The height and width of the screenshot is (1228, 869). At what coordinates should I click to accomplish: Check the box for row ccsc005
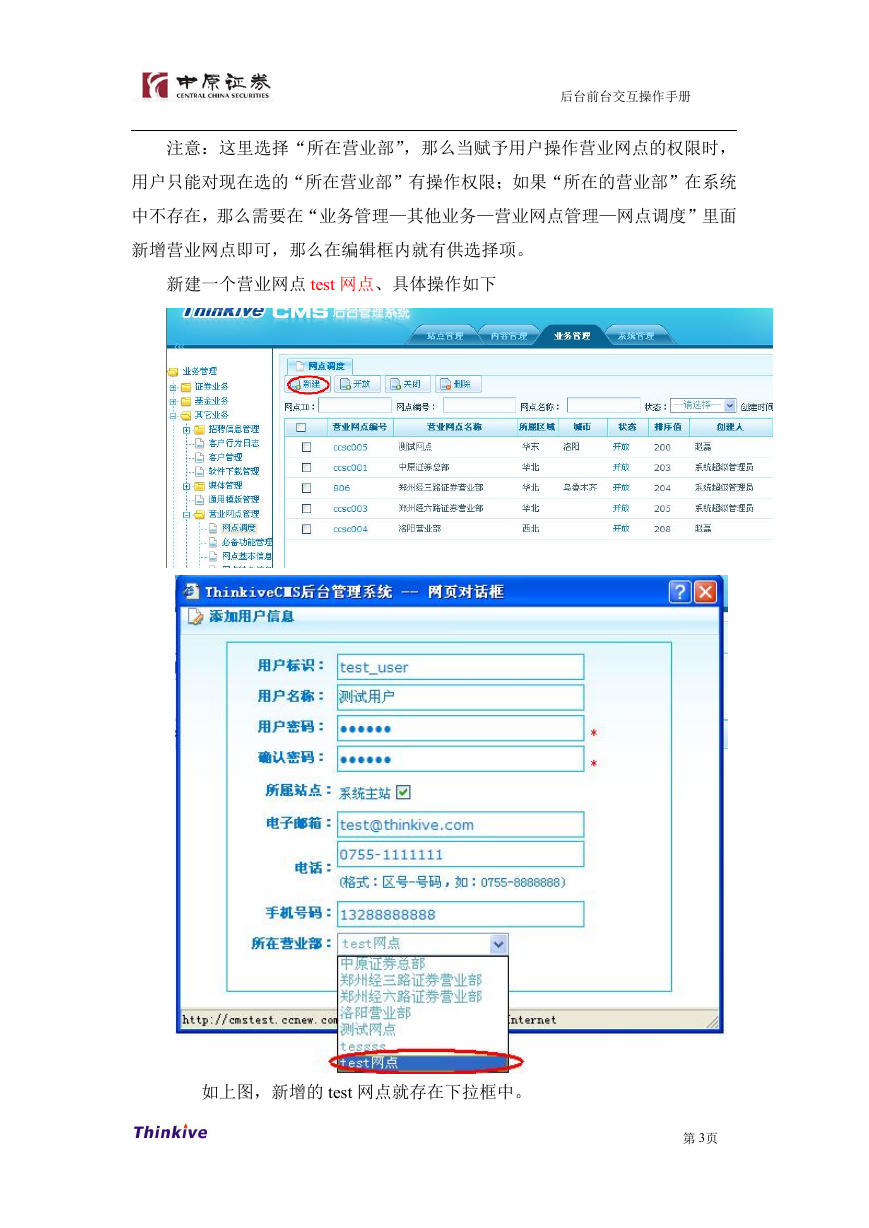tap(307, 447)
